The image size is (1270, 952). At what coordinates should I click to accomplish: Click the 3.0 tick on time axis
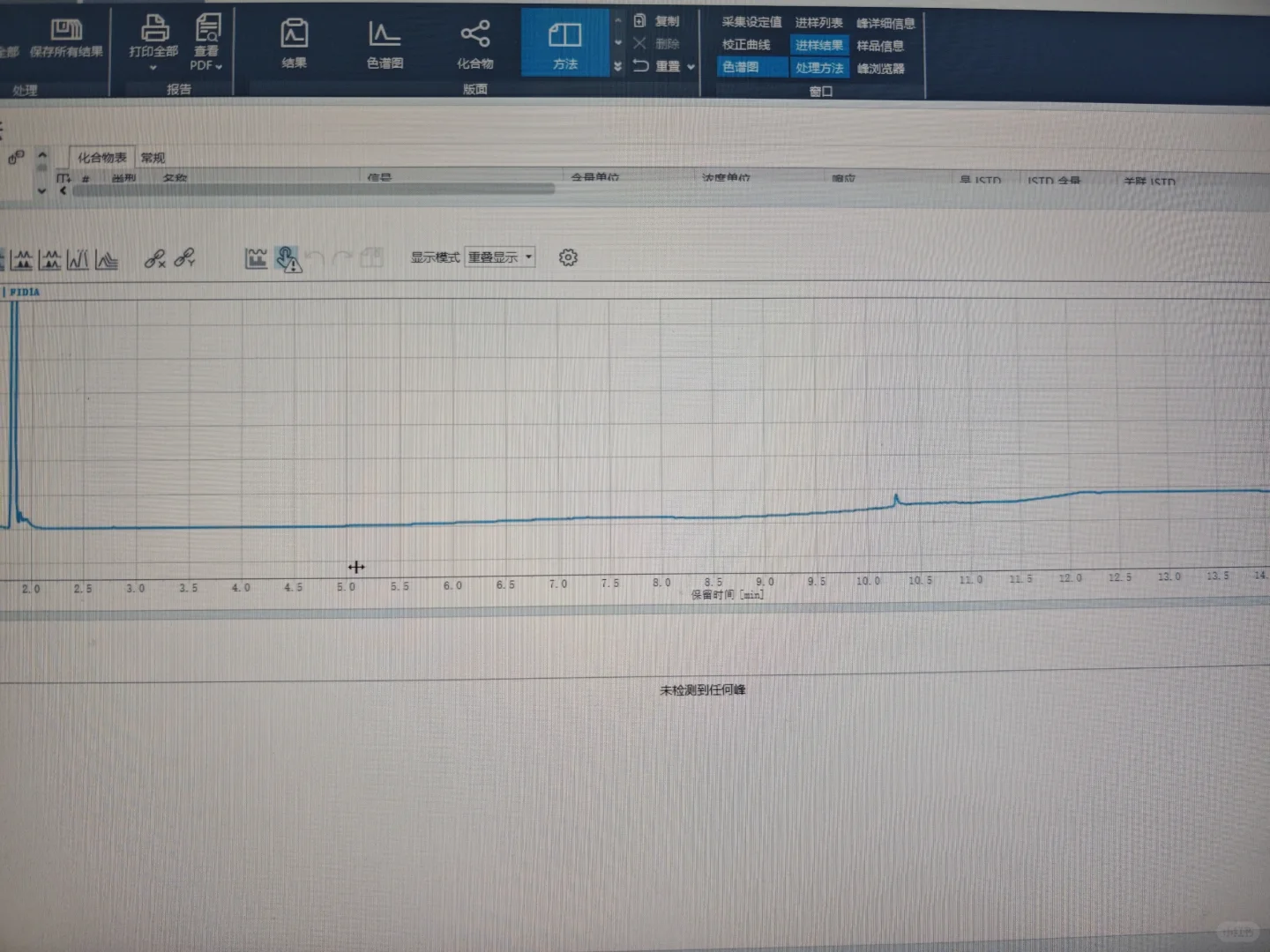coord(135,588)
